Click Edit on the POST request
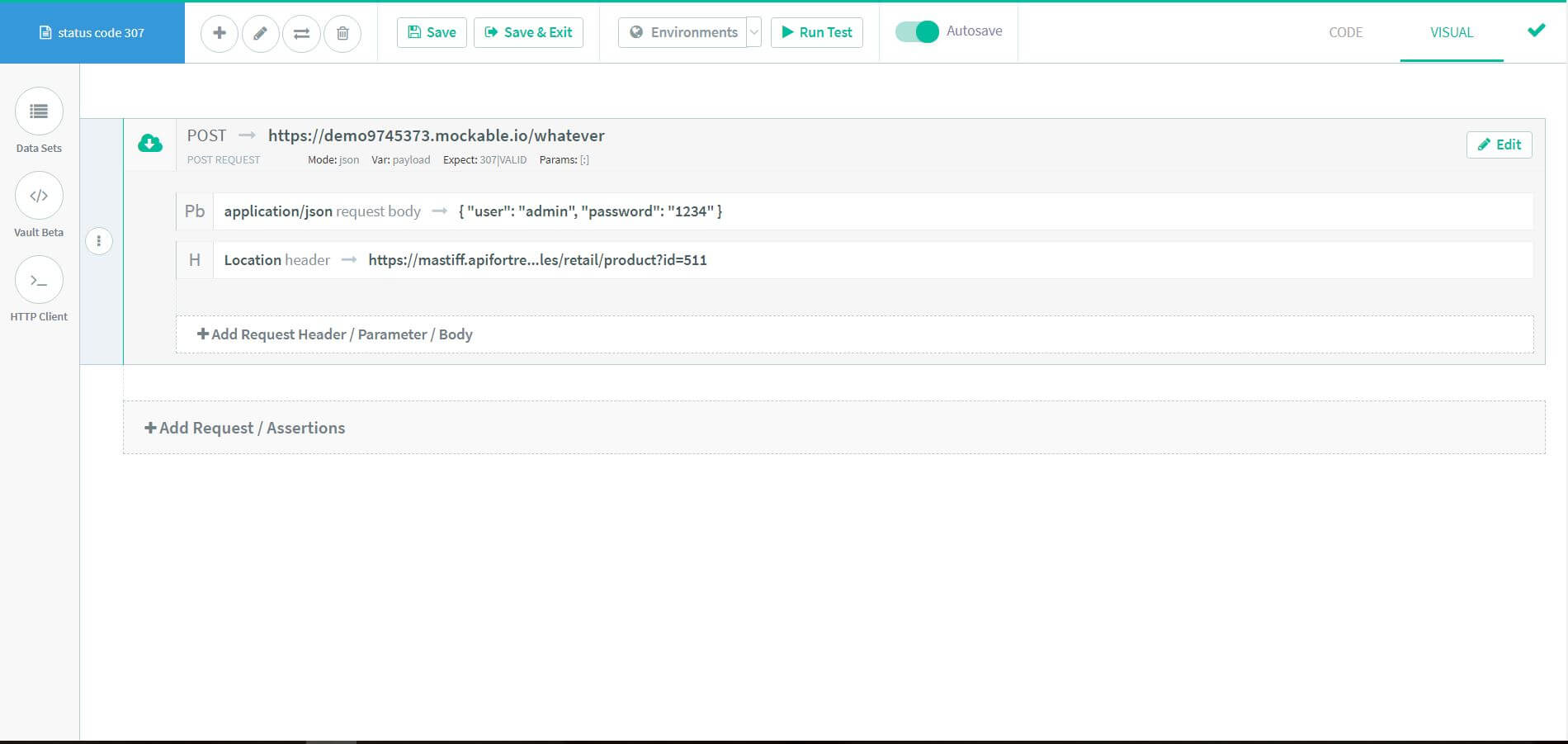Image resolution: width=1568 pixels, height=744 pixels. tap(1499, 145)
